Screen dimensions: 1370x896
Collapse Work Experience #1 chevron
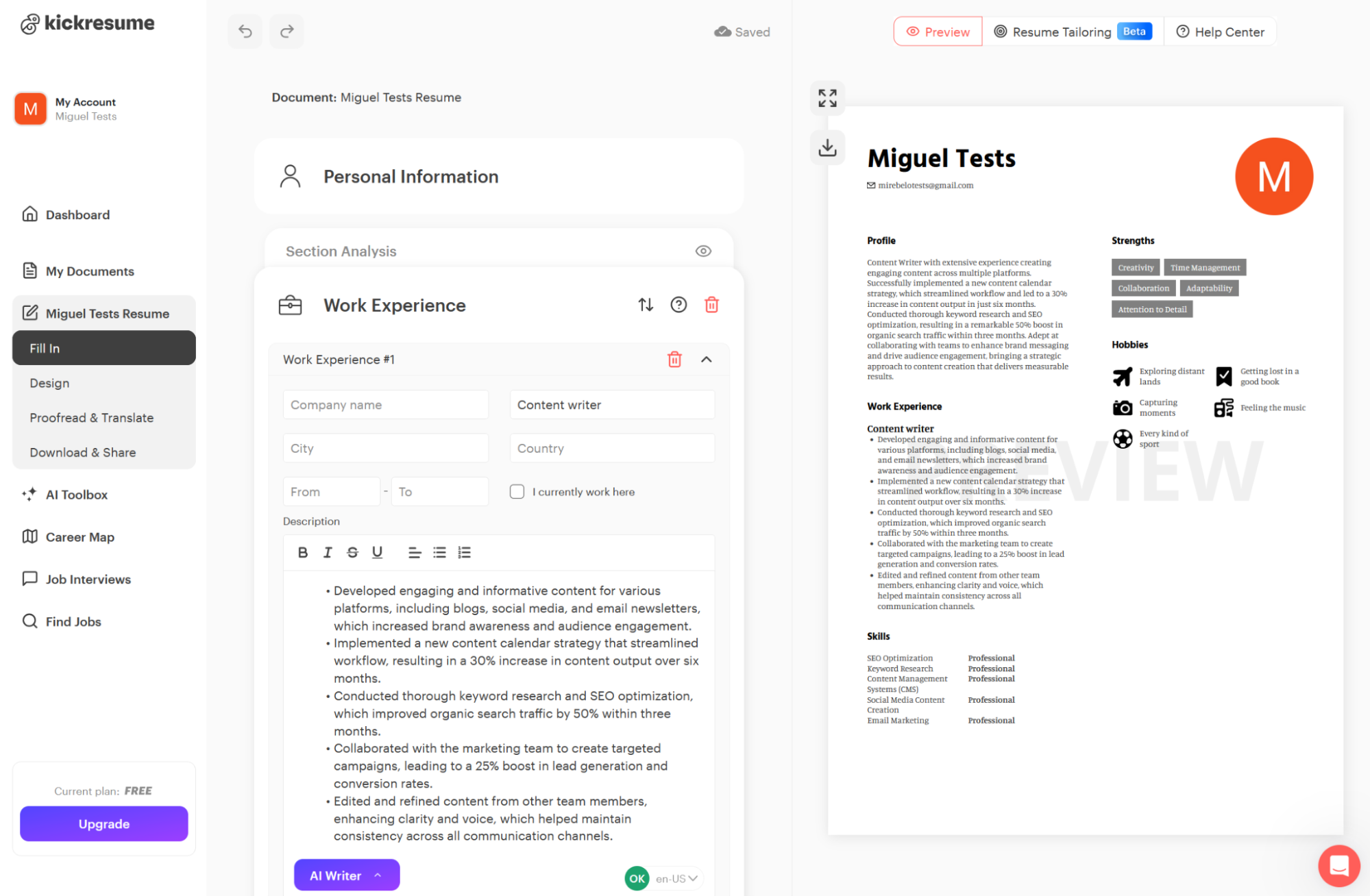[x=706, y=360]
